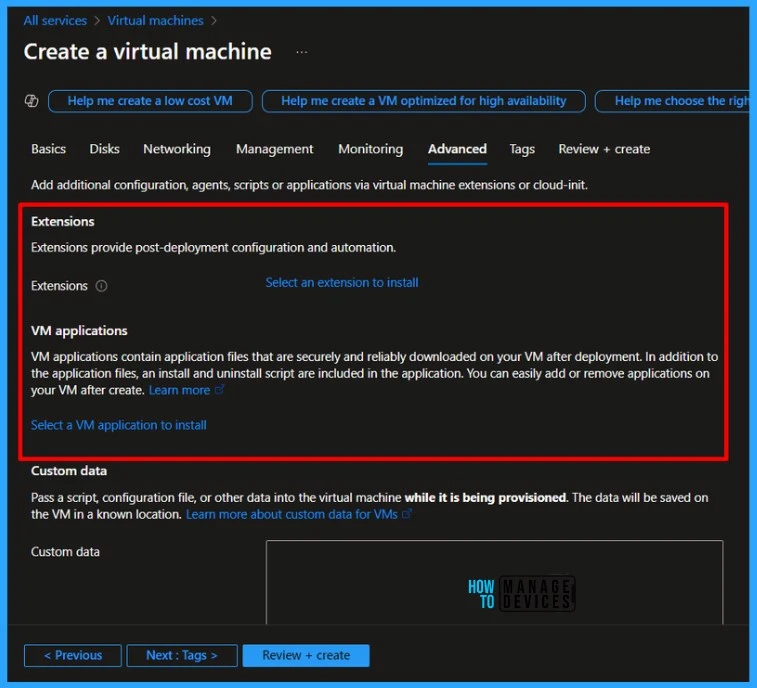Open the Review + create tab

click(604, 149)
